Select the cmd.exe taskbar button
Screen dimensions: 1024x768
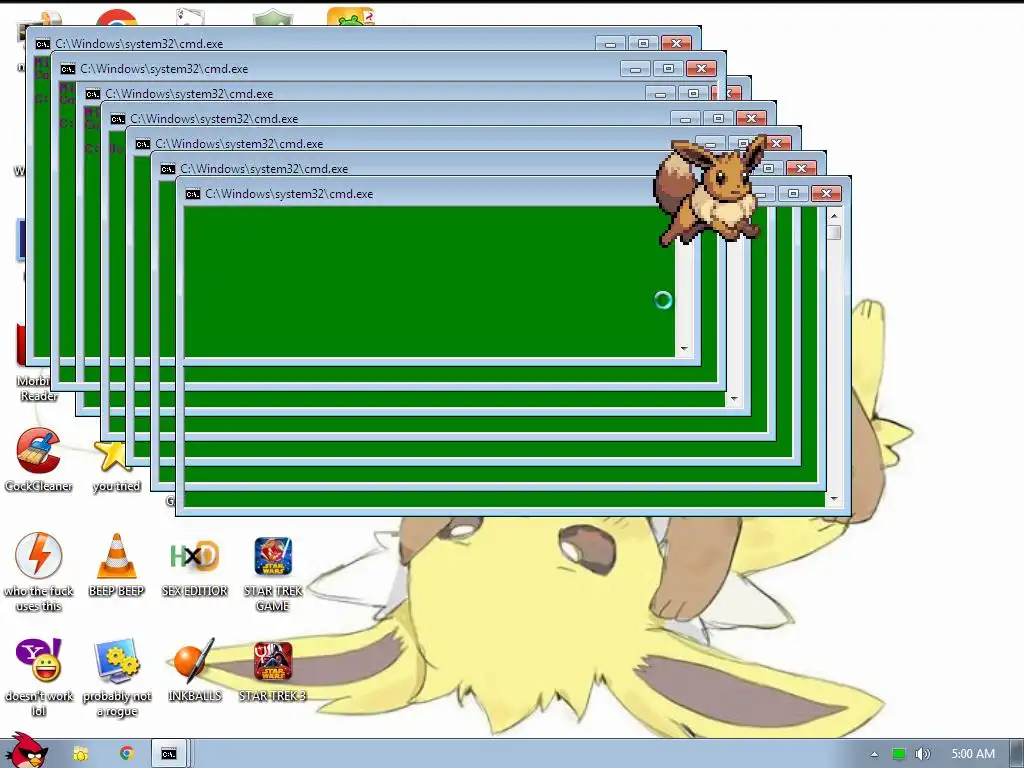[169, 754]
